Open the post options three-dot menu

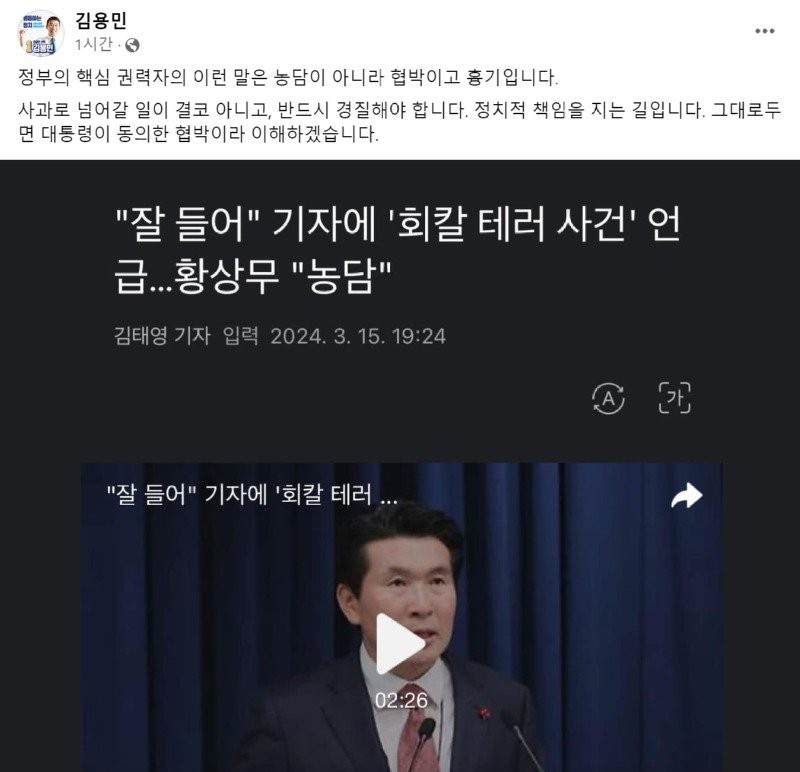point(764,31)
